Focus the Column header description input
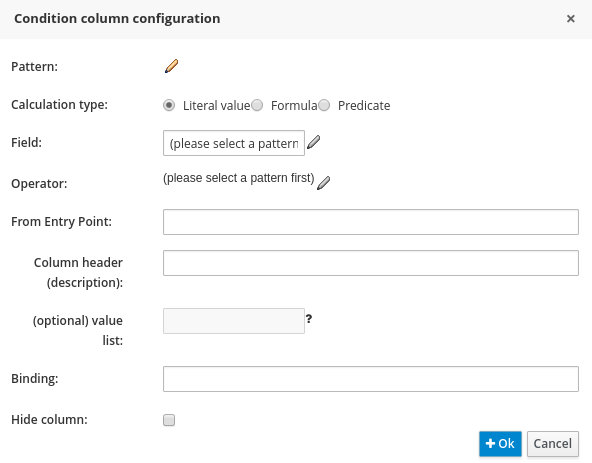Viewport: 592px width, 463px height. pyautogui.click(x=371, y=263)
